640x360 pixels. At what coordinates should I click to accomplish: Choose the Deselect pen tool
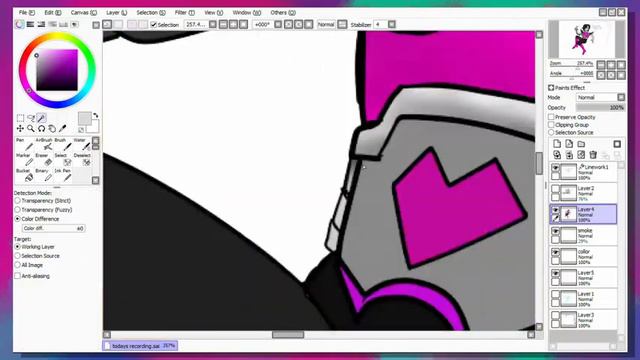pos(82,160)
